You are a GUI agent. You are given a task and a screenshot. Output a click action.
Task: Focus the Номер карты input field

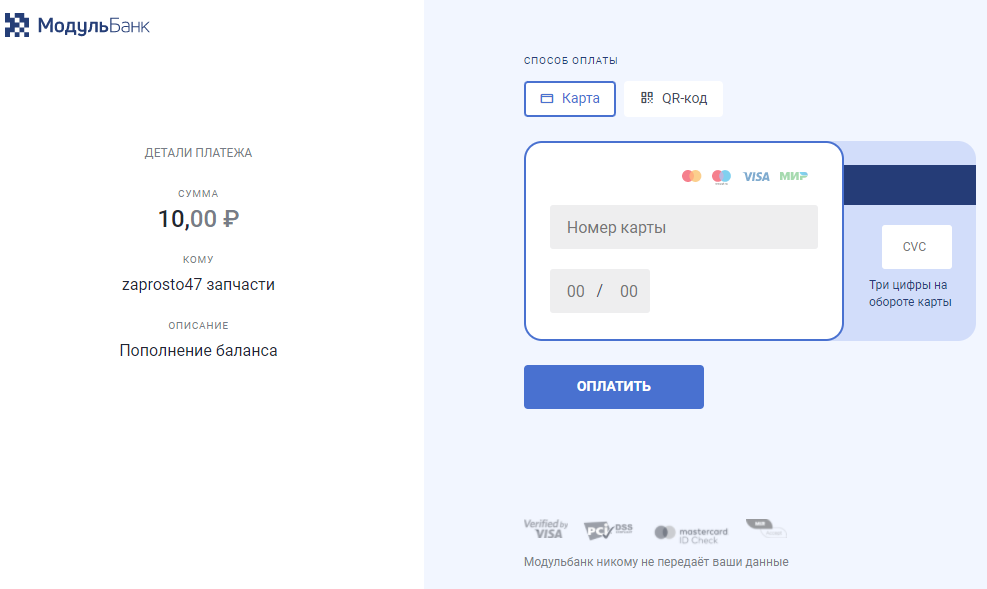click(684, 227)
